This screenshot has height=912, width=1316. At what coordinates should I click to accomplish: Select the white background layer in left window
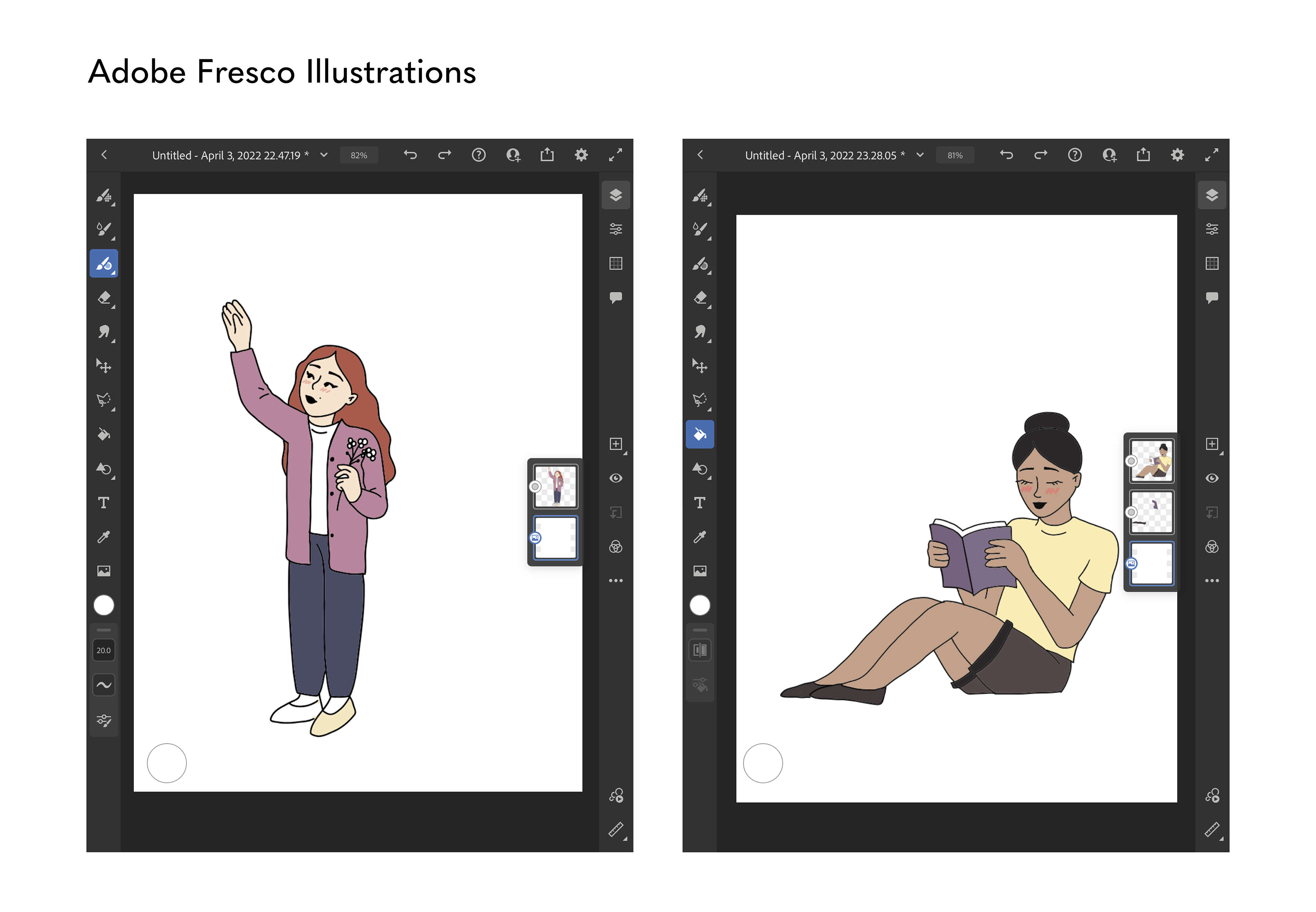pos(556,538)
